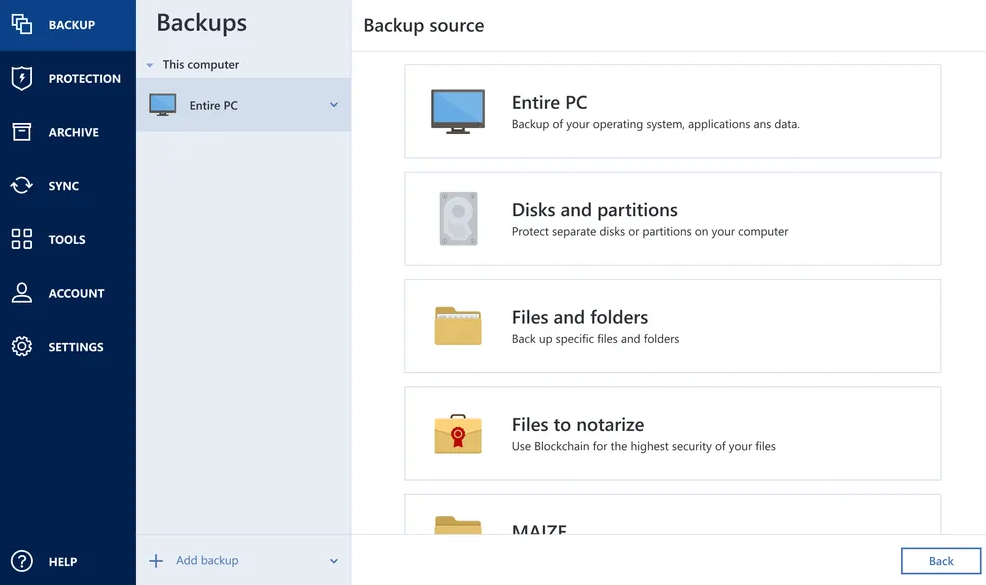Open the BACKUP sidebar section
The image size is (986, 585).
coord(68,25)
